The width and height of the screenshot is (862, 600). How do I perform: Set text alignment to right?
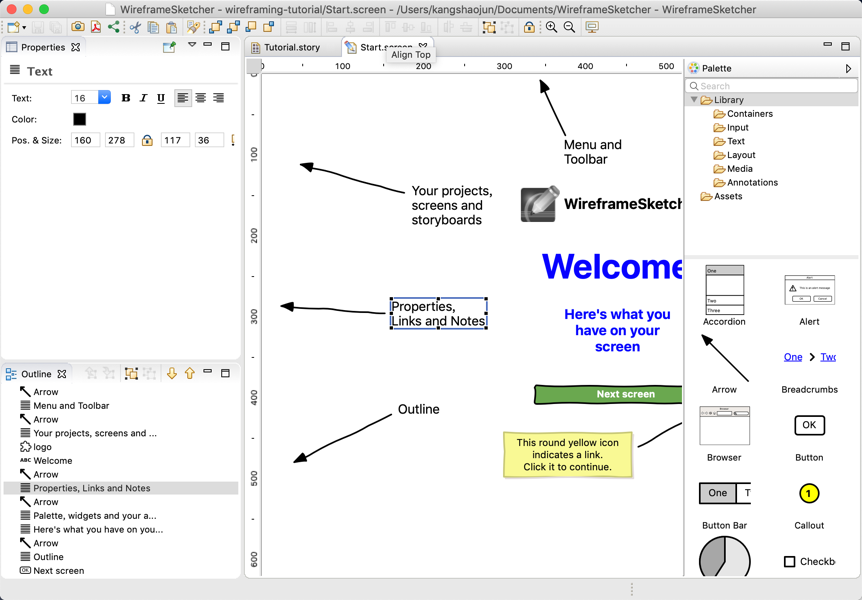click(x=218, y=98)
